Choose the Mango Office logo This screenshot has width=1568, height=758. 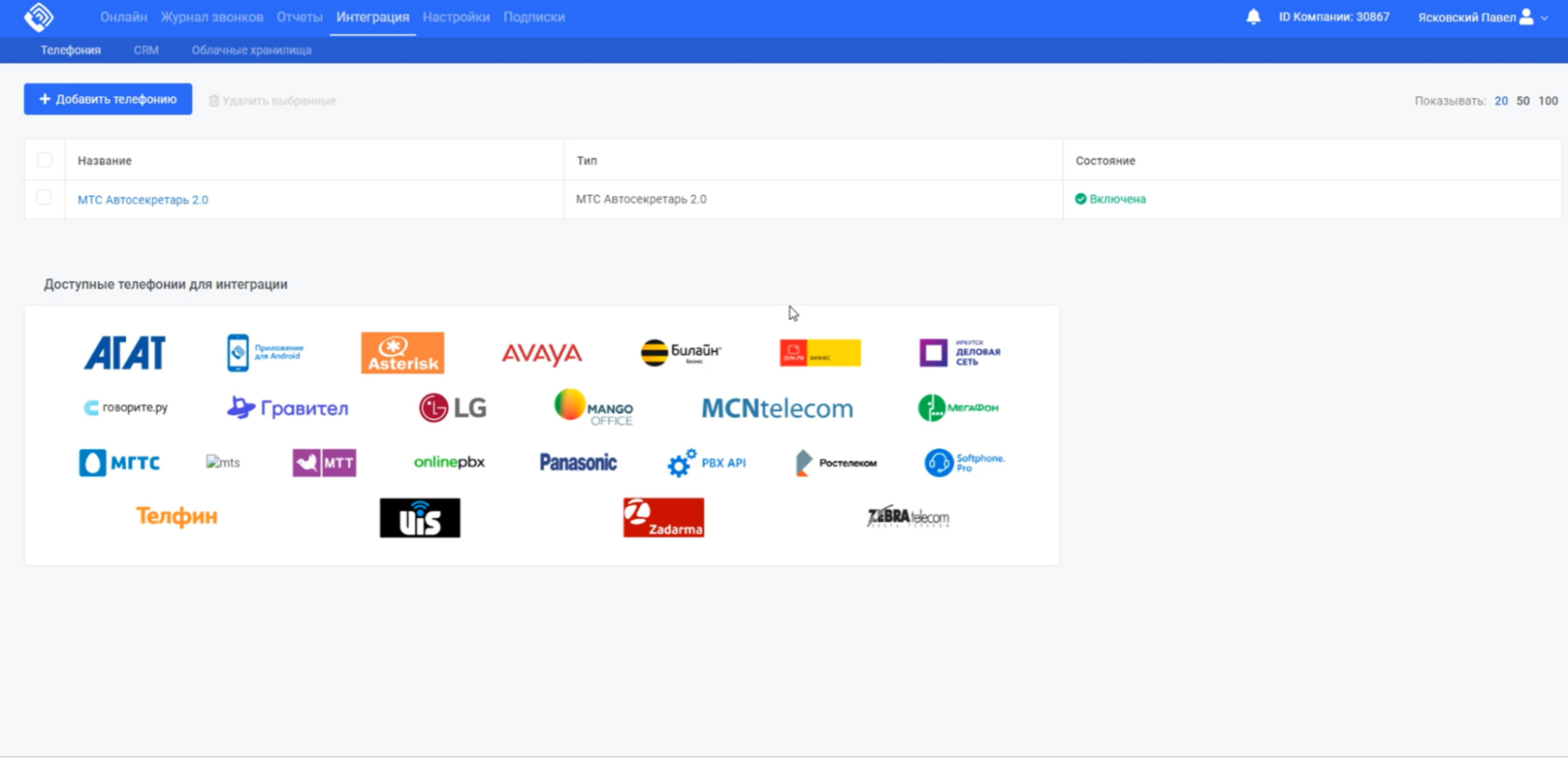point(594,408)
